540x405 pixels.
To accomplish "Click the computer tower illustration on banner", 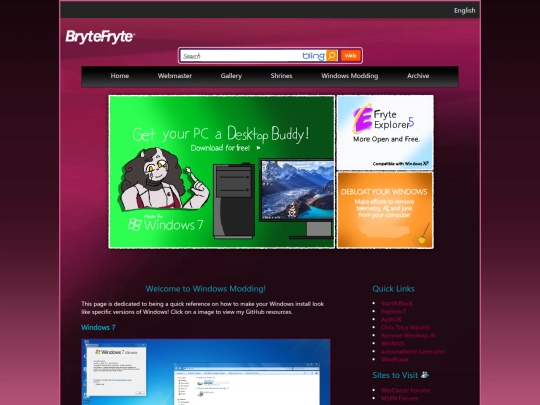I will [234, 201].
